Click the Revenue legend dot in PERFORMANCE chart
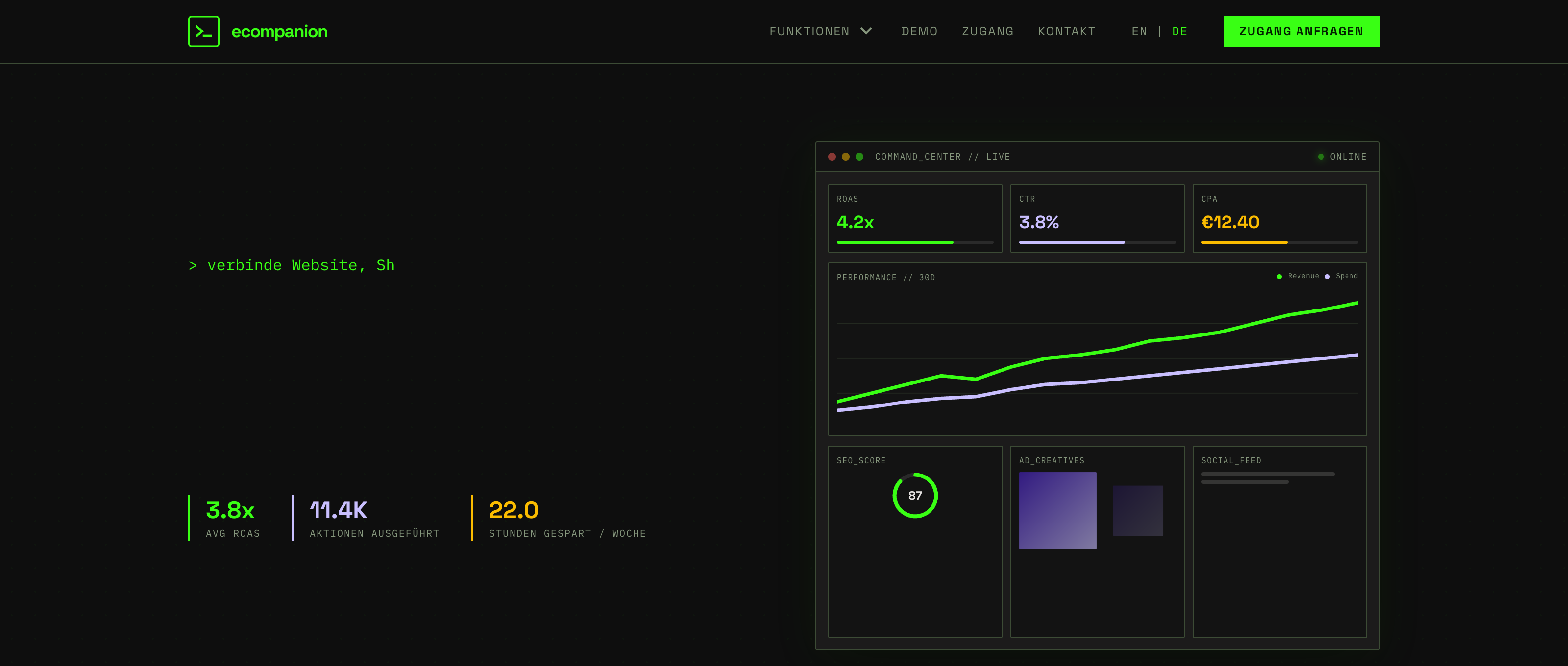Viewport: 1568px width, 666px height. pos(1278,276)
